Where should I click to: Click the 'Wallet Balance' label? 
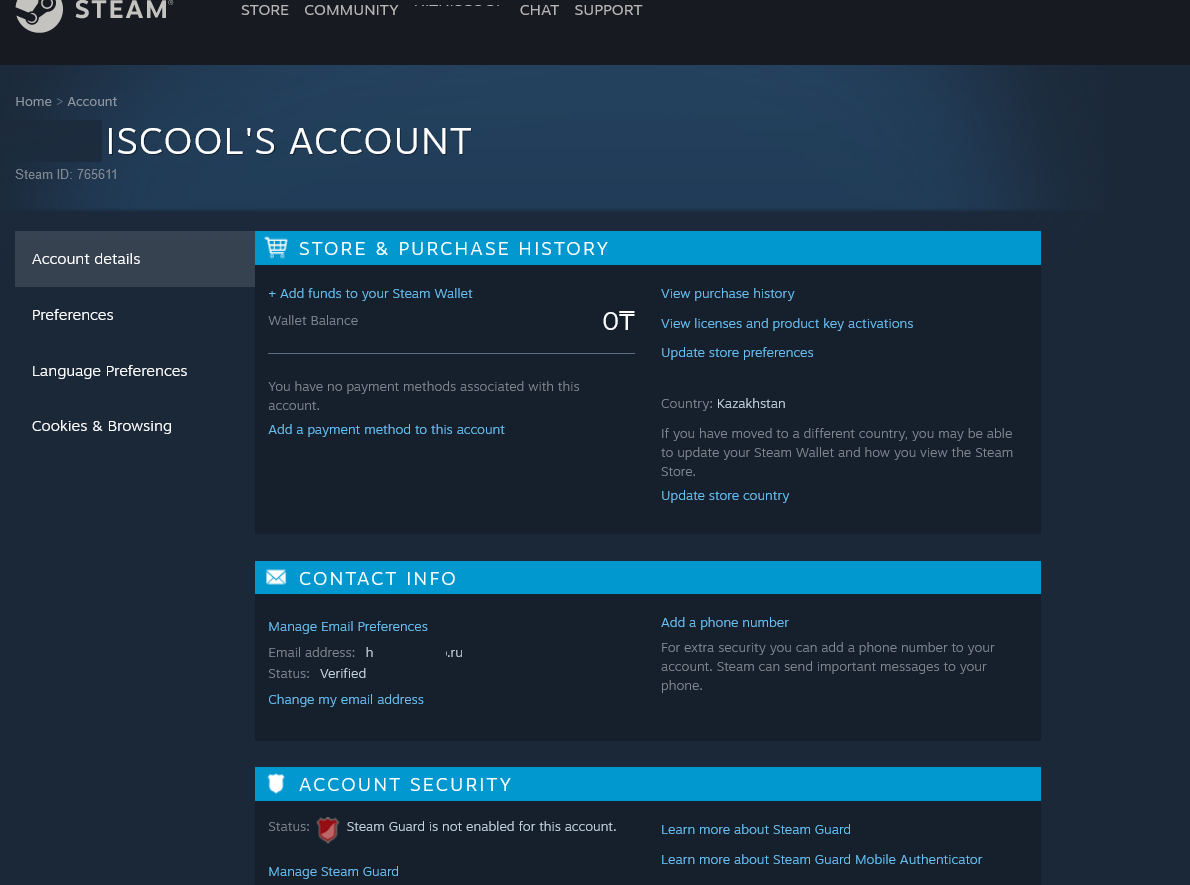313,320
